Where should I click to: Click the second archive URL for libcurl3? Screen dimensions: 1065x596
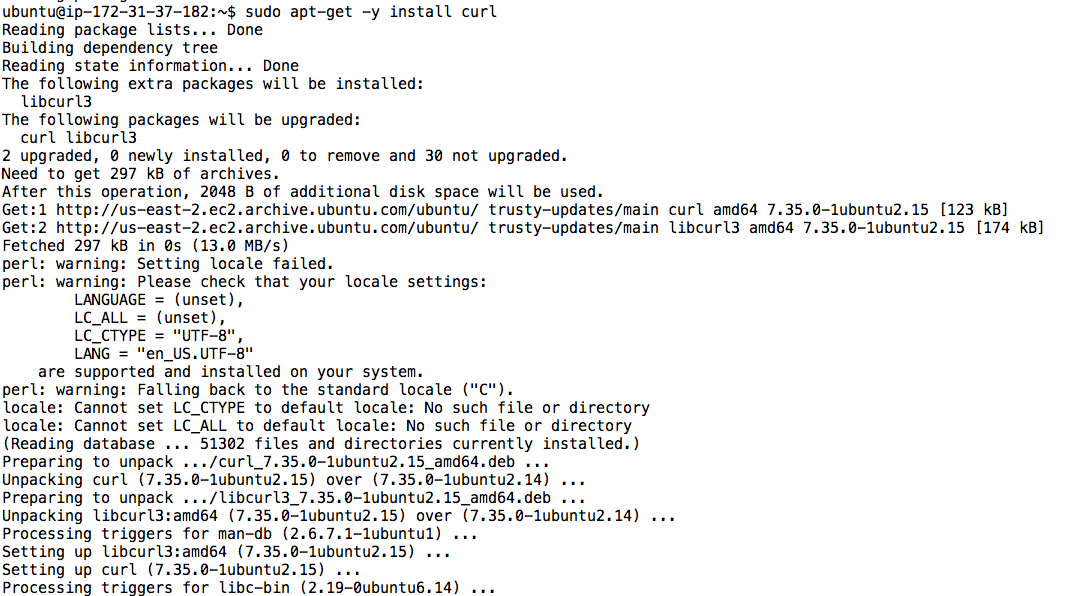coord(267,228)
